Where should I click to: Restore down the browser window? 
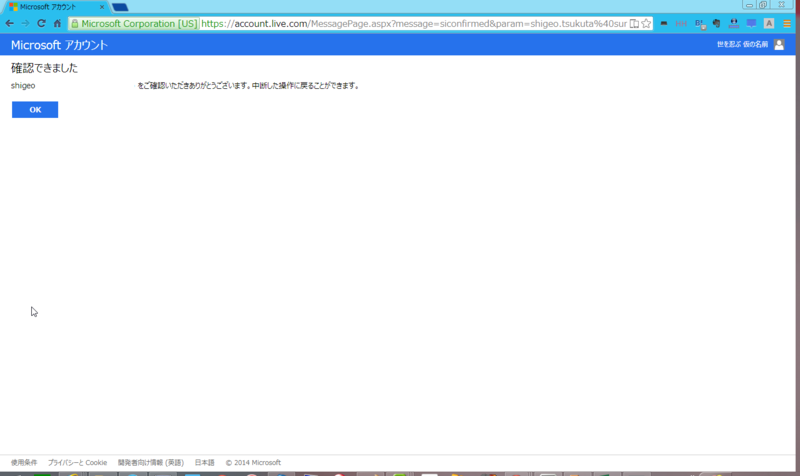point(763,5)
